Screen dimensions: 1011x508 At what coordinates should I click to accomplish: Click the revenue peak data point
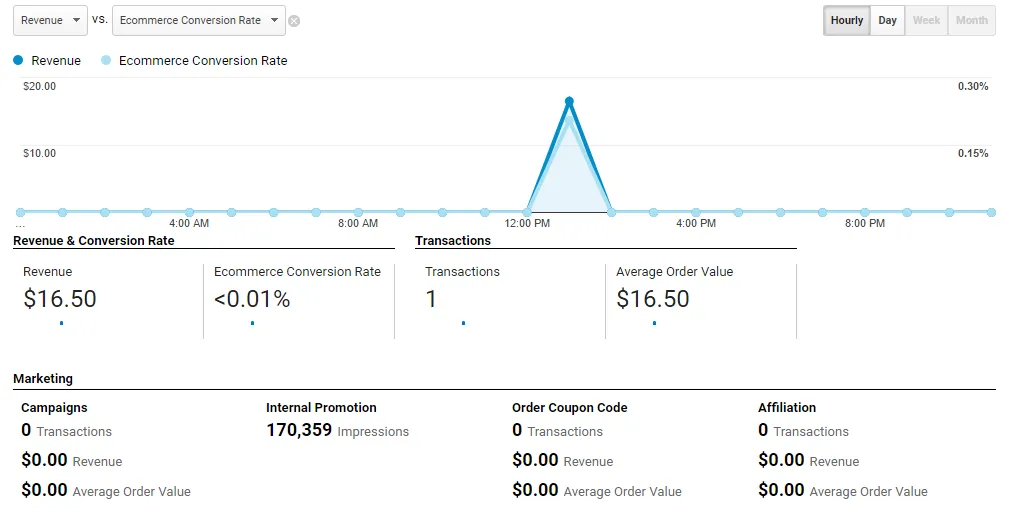(569, 101)
